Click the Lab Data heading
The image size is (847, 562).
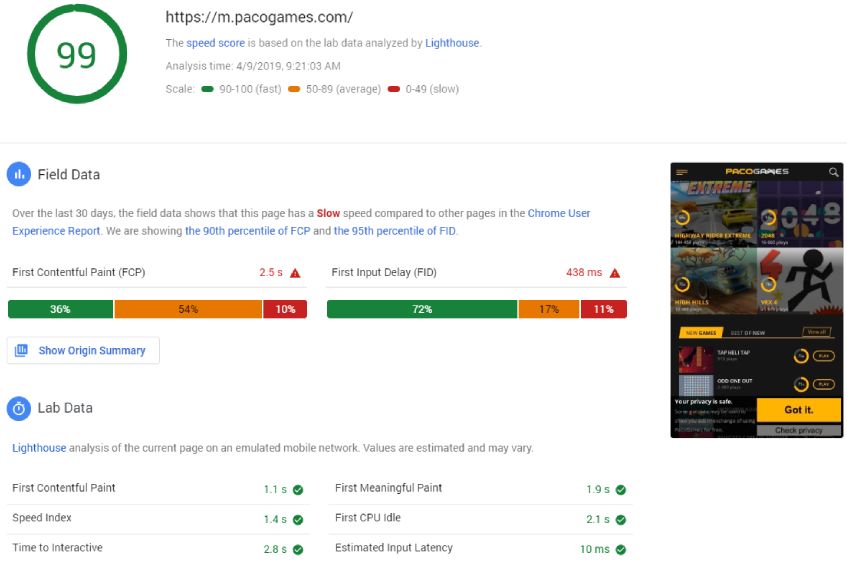(x=65, y=408)
